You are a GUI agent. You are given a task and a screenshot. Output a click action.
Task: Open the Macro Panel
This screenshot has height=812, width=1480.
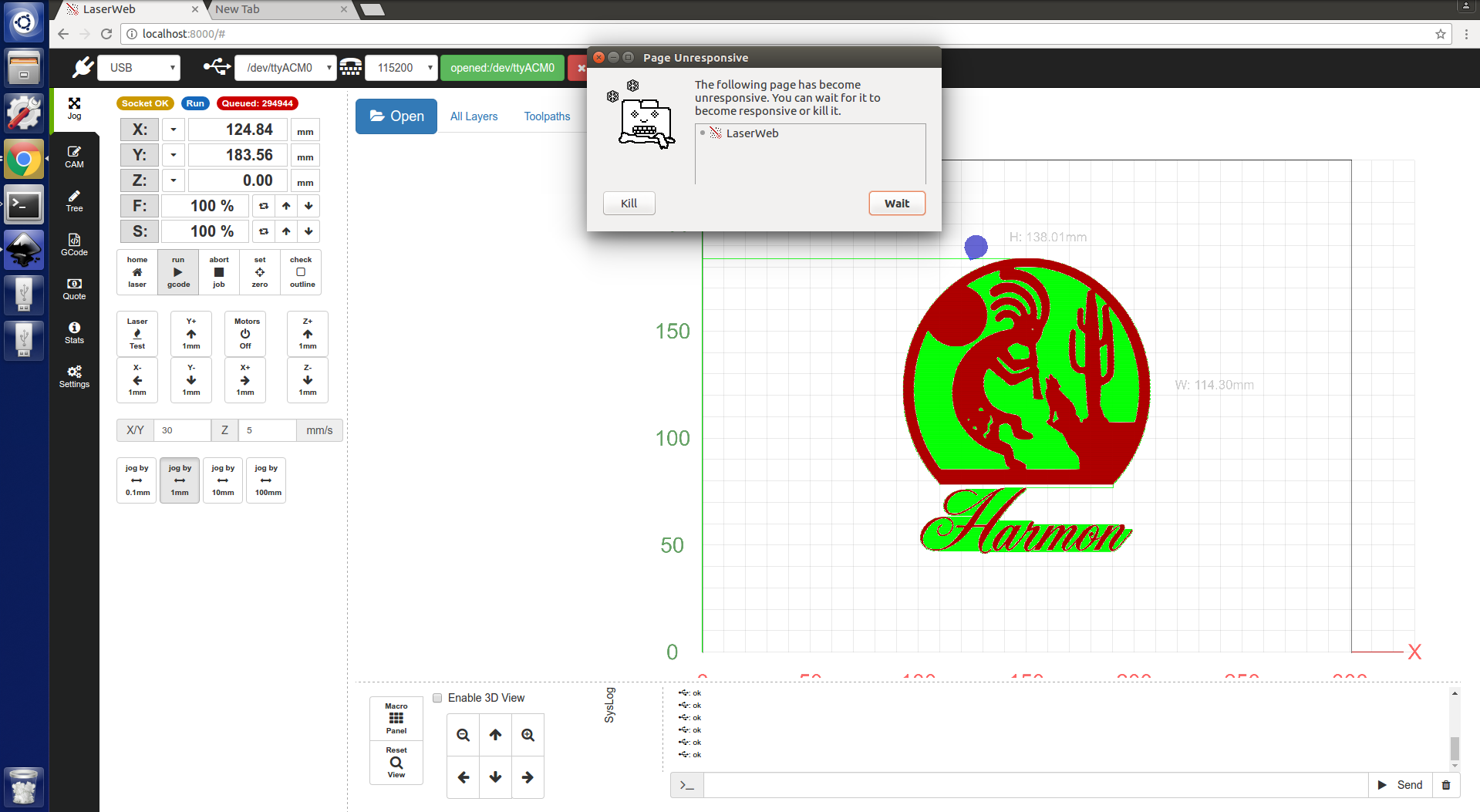[x=396, y=719]
